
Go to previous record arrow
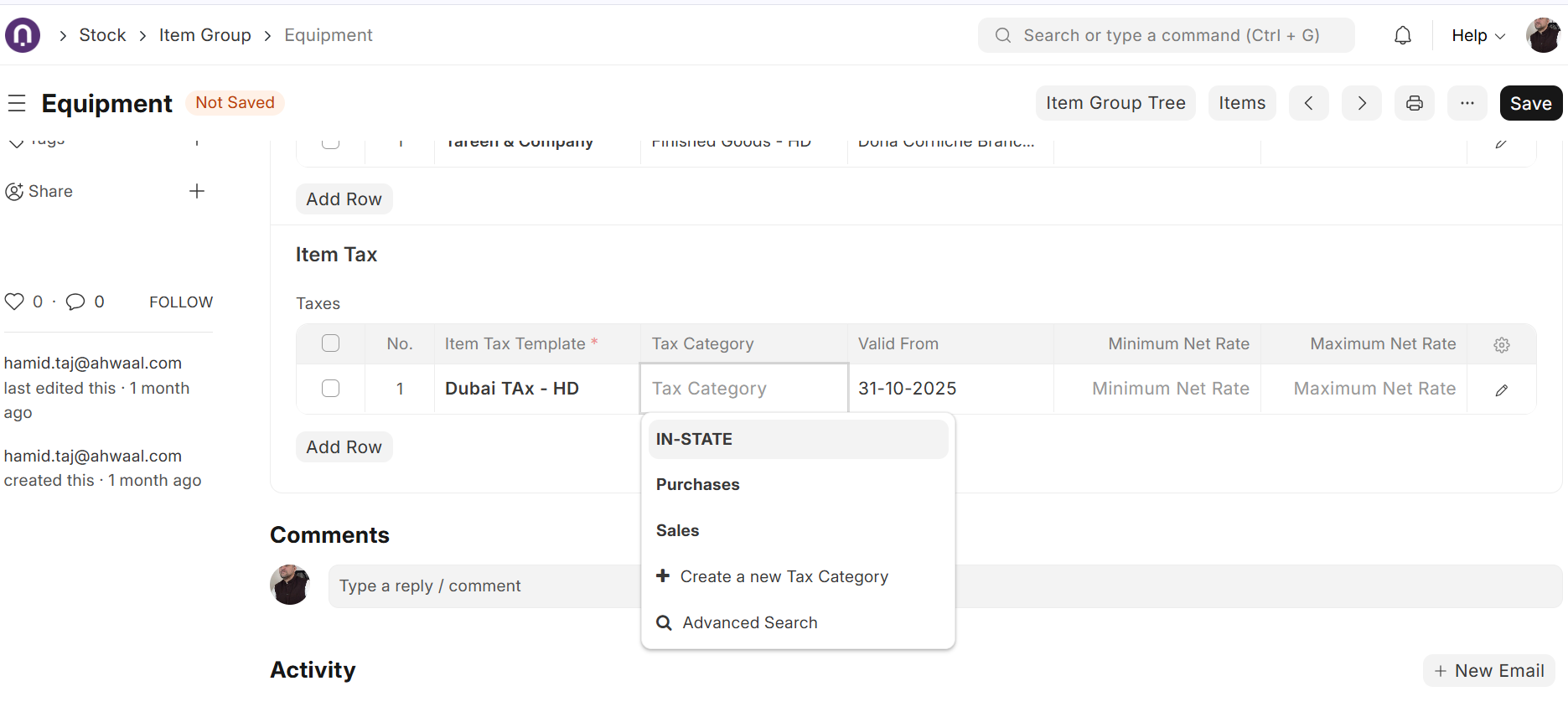pyautogui.click(x=1308, y=103)
